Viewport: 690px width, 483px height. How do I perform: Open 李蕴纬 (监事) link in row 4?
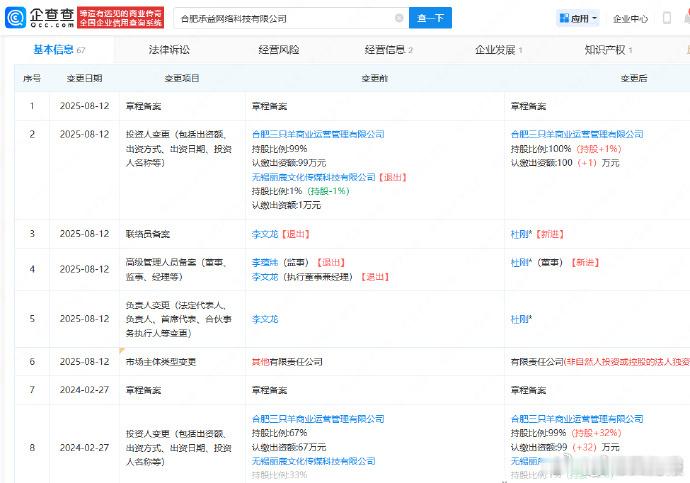point(265,263)
